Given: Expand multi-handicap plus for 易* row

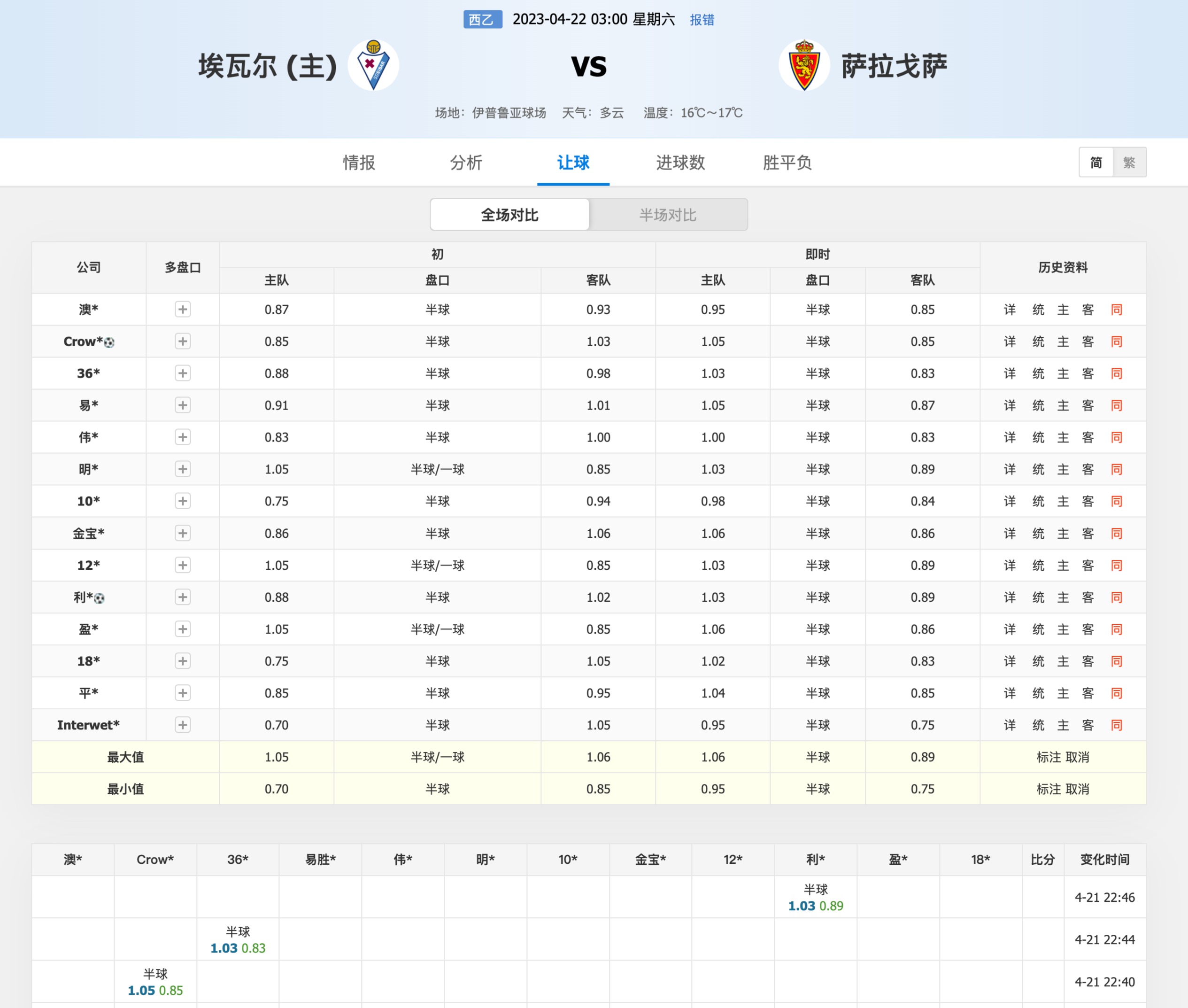Looking at the screenshot, I should pos(183,406).
